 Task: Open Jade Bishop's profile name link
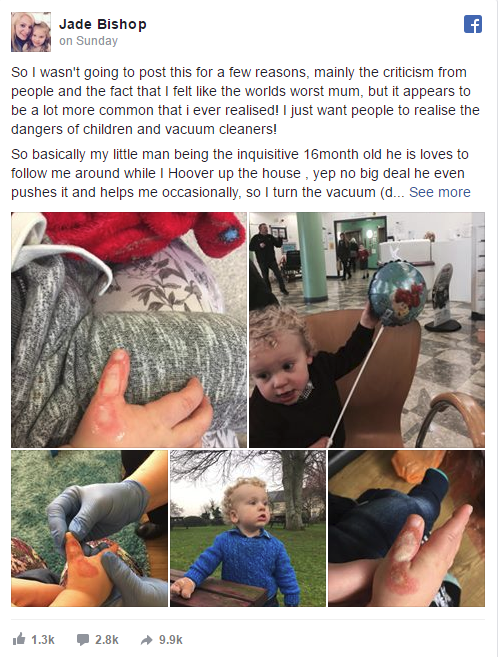point(103,24)
